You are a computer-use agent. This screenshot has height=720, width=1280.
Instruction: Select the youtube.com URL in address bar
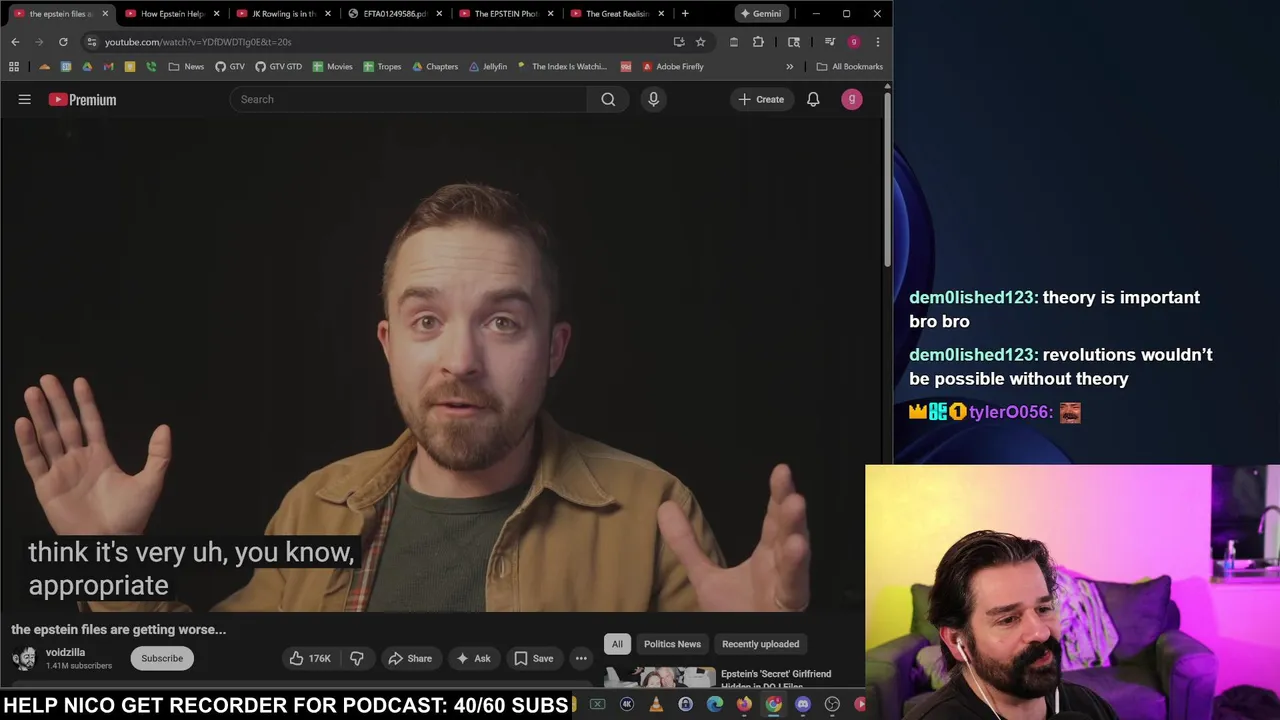pos(198,42)
